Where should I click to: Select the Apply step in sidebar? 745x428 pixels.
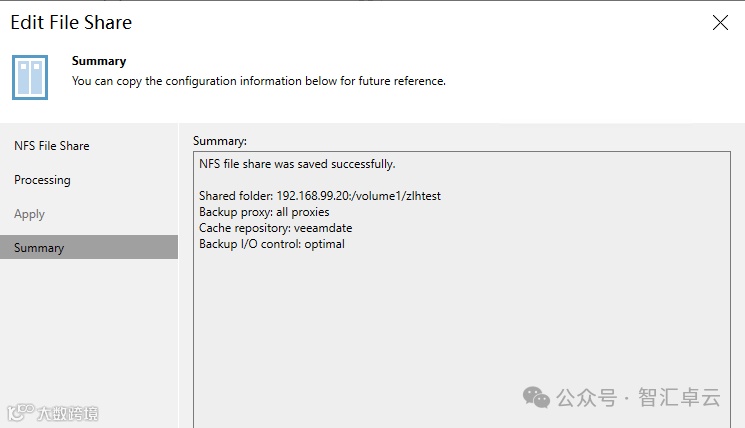coord(30,214)
